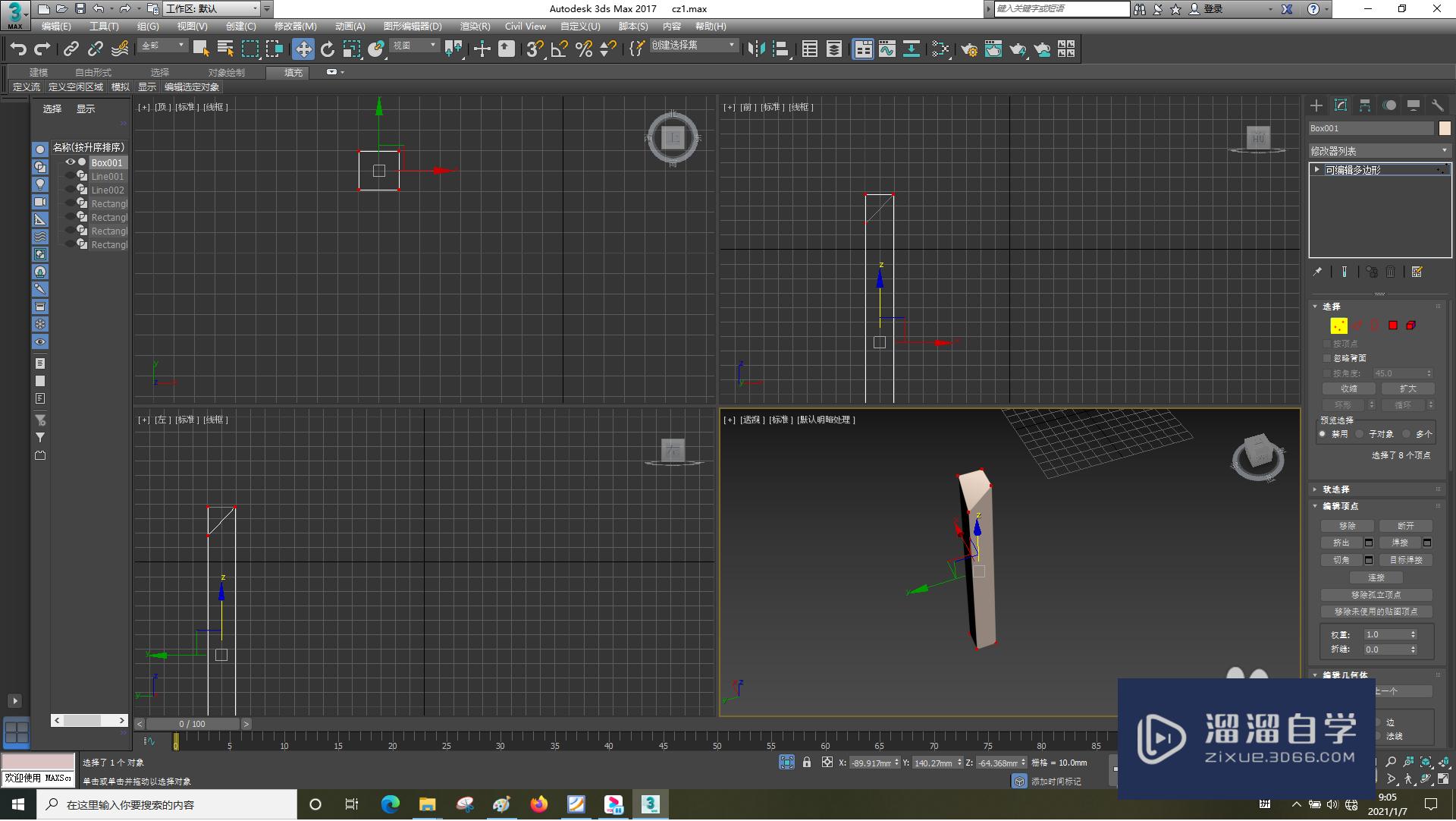1456x821 pixels.
Task: Click the Pin Stack icon
Action: point(1318,272)
